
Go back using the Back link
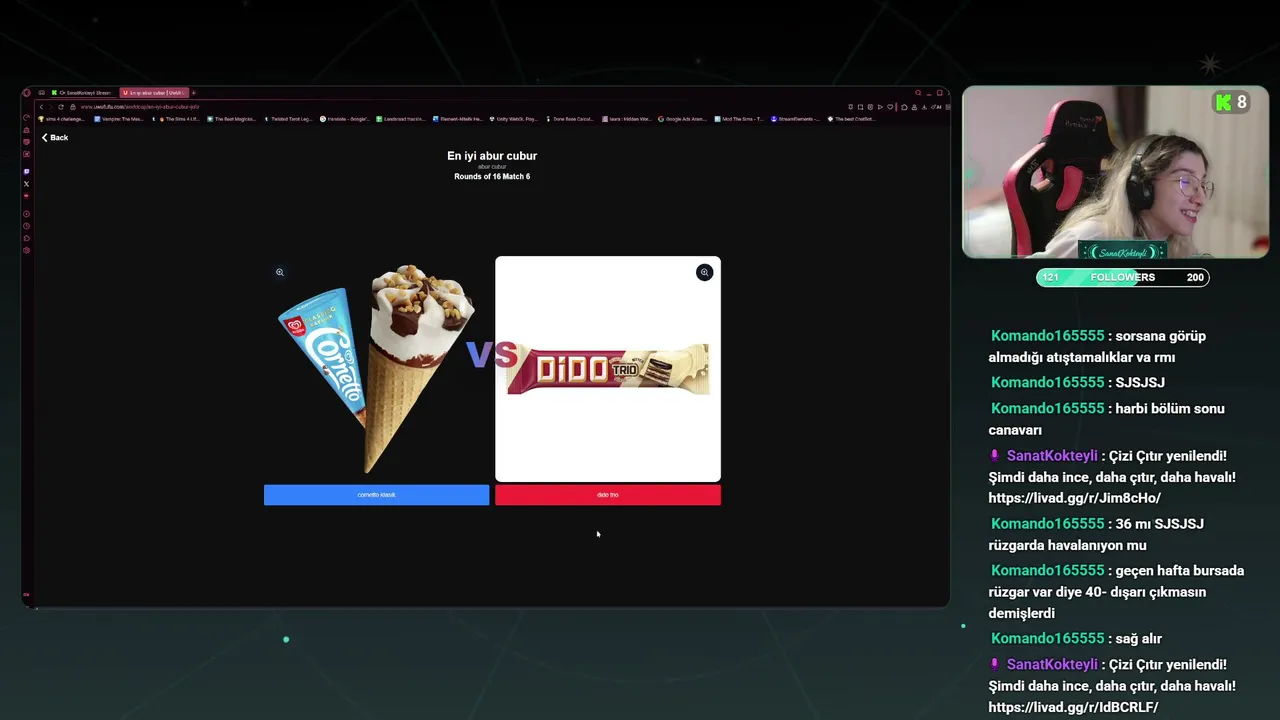point(55,137)
